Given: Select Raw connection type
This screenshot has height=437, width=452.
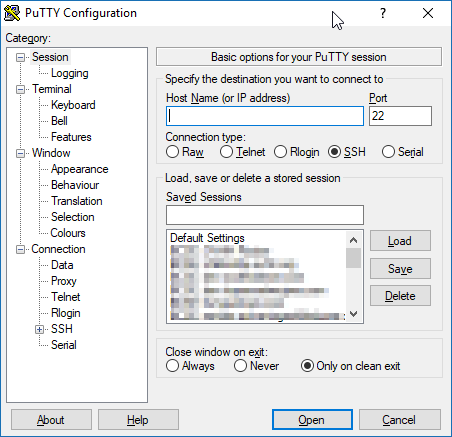Looking at the screenshot, I should [x=185, y=152].
